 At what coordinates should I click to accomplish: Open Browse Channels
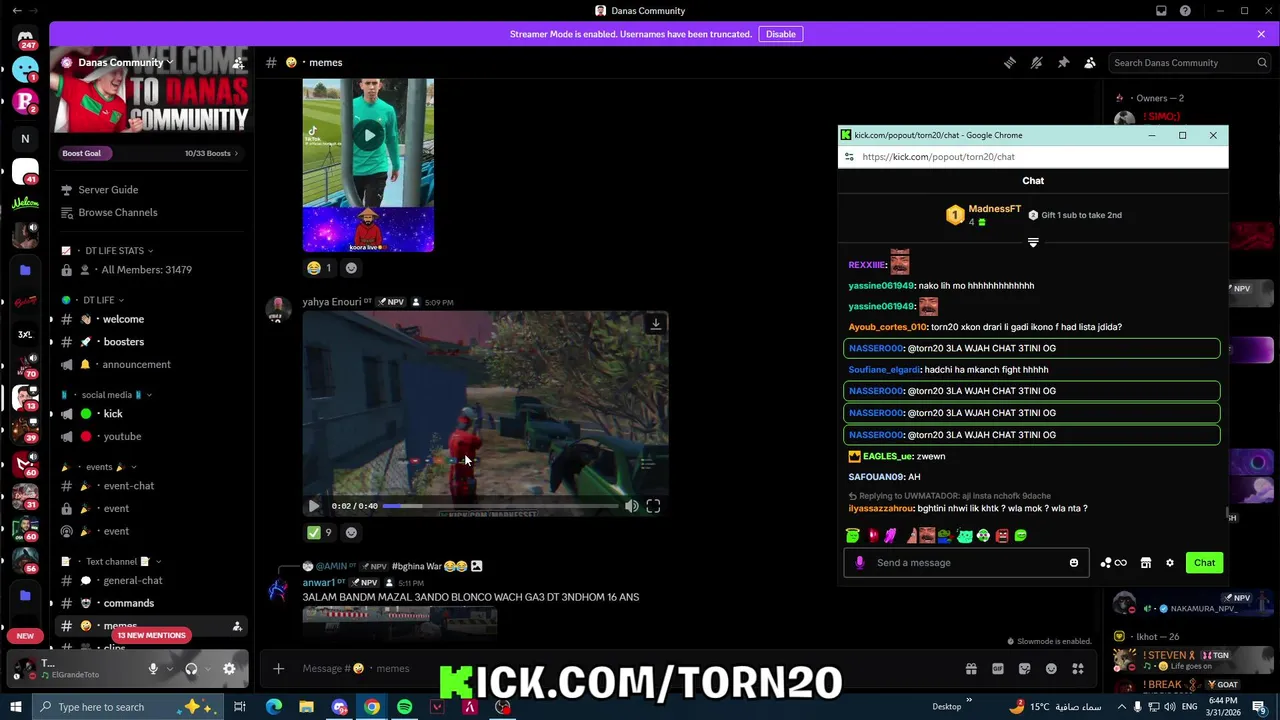click(x=117, y=212)
